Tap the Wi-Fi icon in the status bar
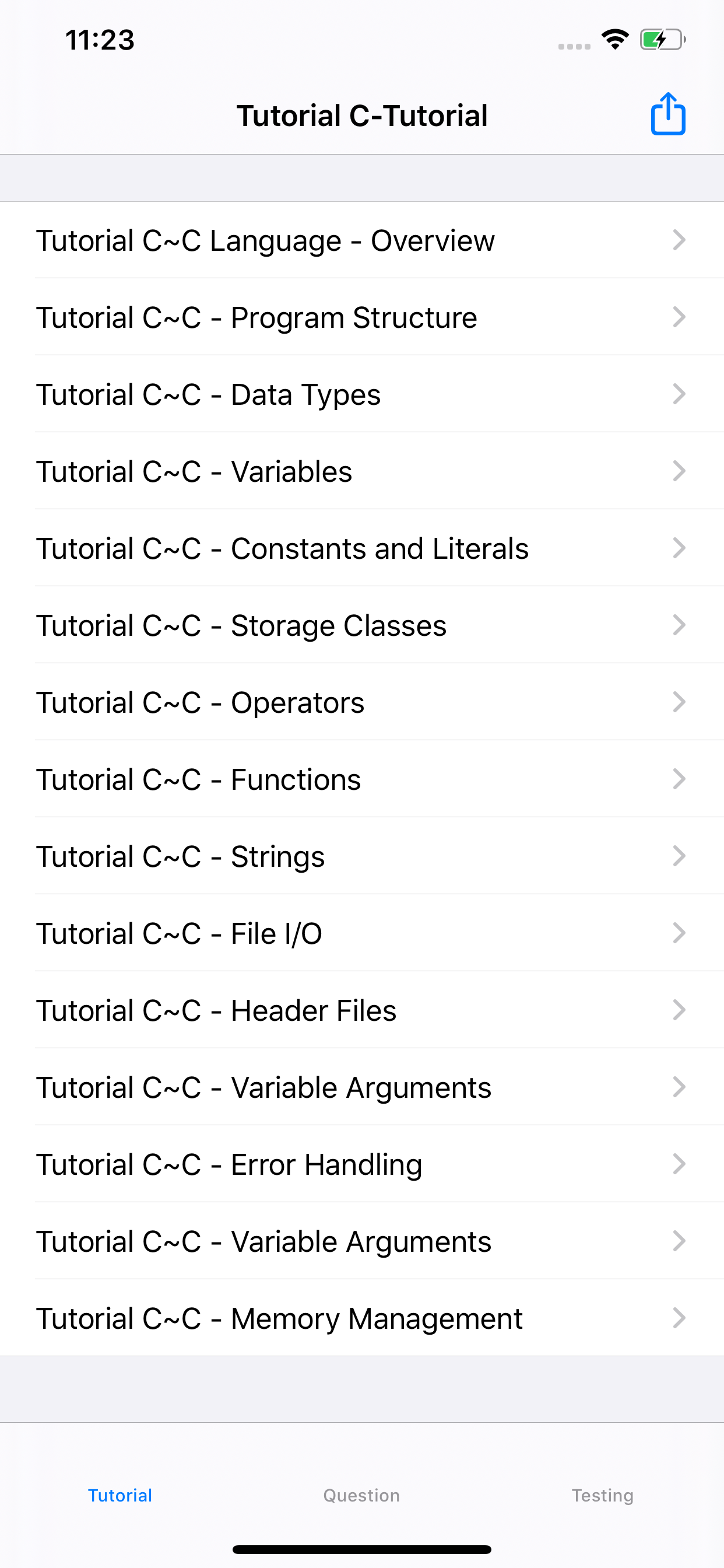 pos(614,38)
